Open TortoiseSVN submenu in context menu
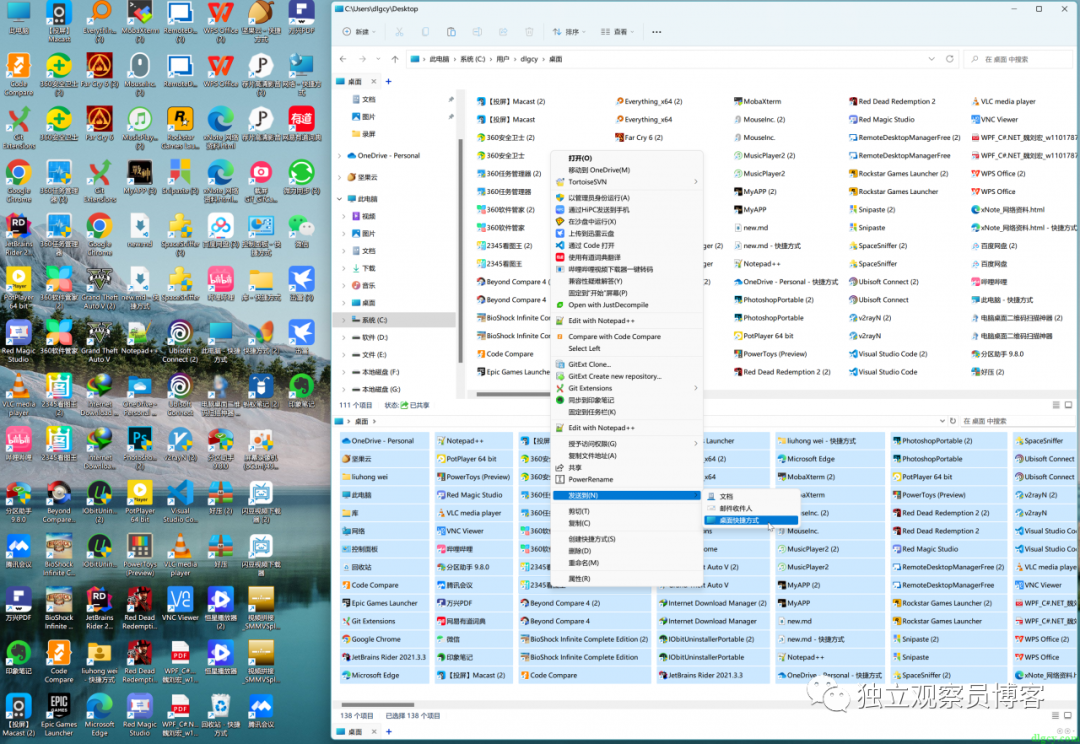The height and width of the screenshot is (744, 1080). [x=627, y=182]
